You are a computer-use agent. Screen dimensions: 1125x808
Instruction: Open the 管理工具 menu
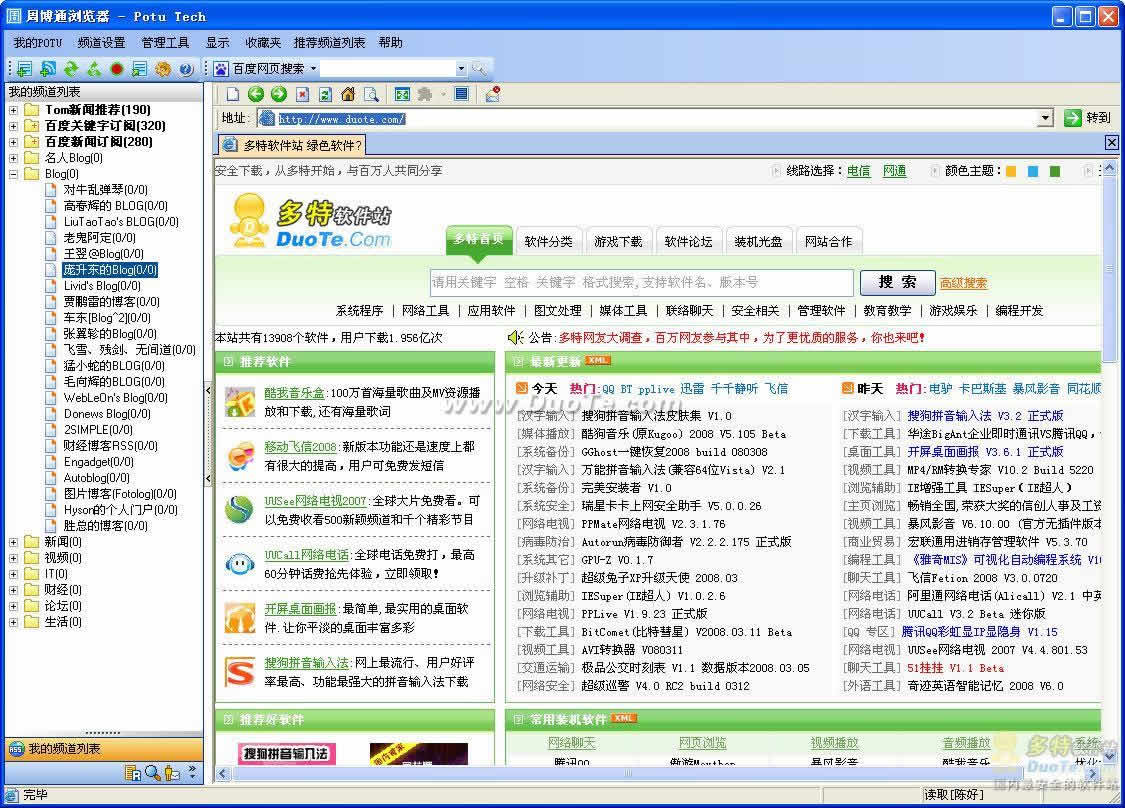165,43
